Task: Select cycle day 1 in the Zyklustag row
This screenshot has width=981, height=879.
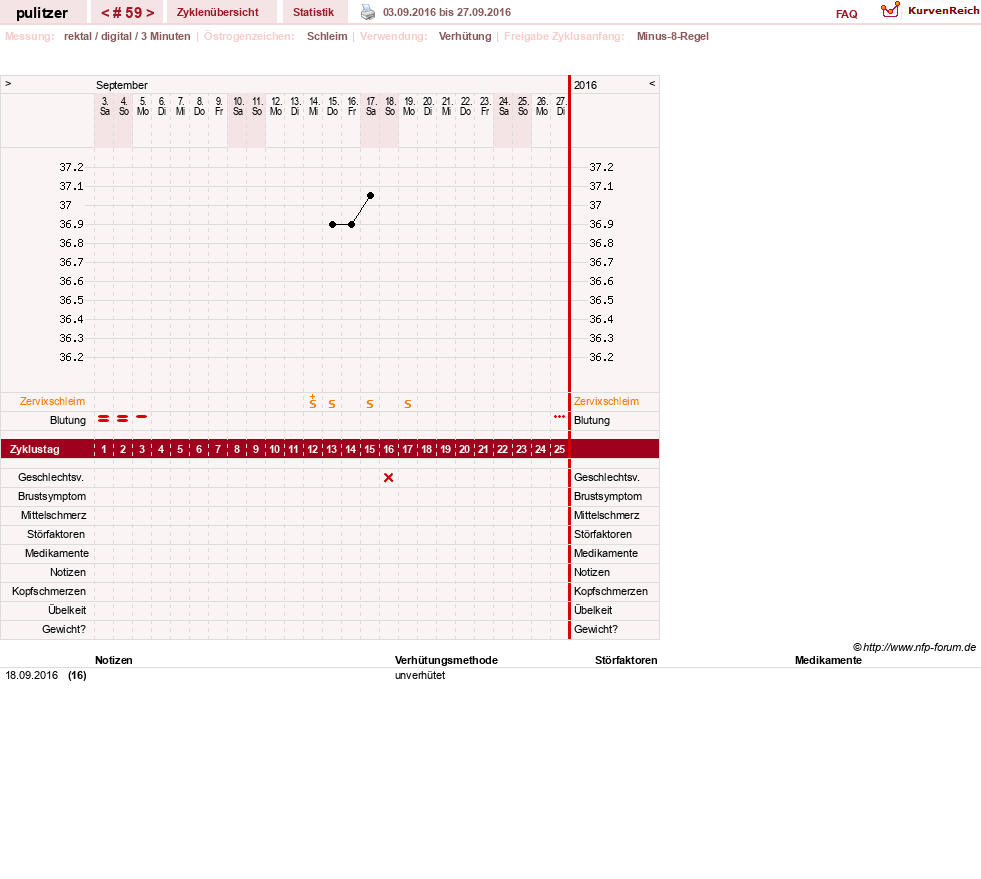Action: click(x=104, y=449)
